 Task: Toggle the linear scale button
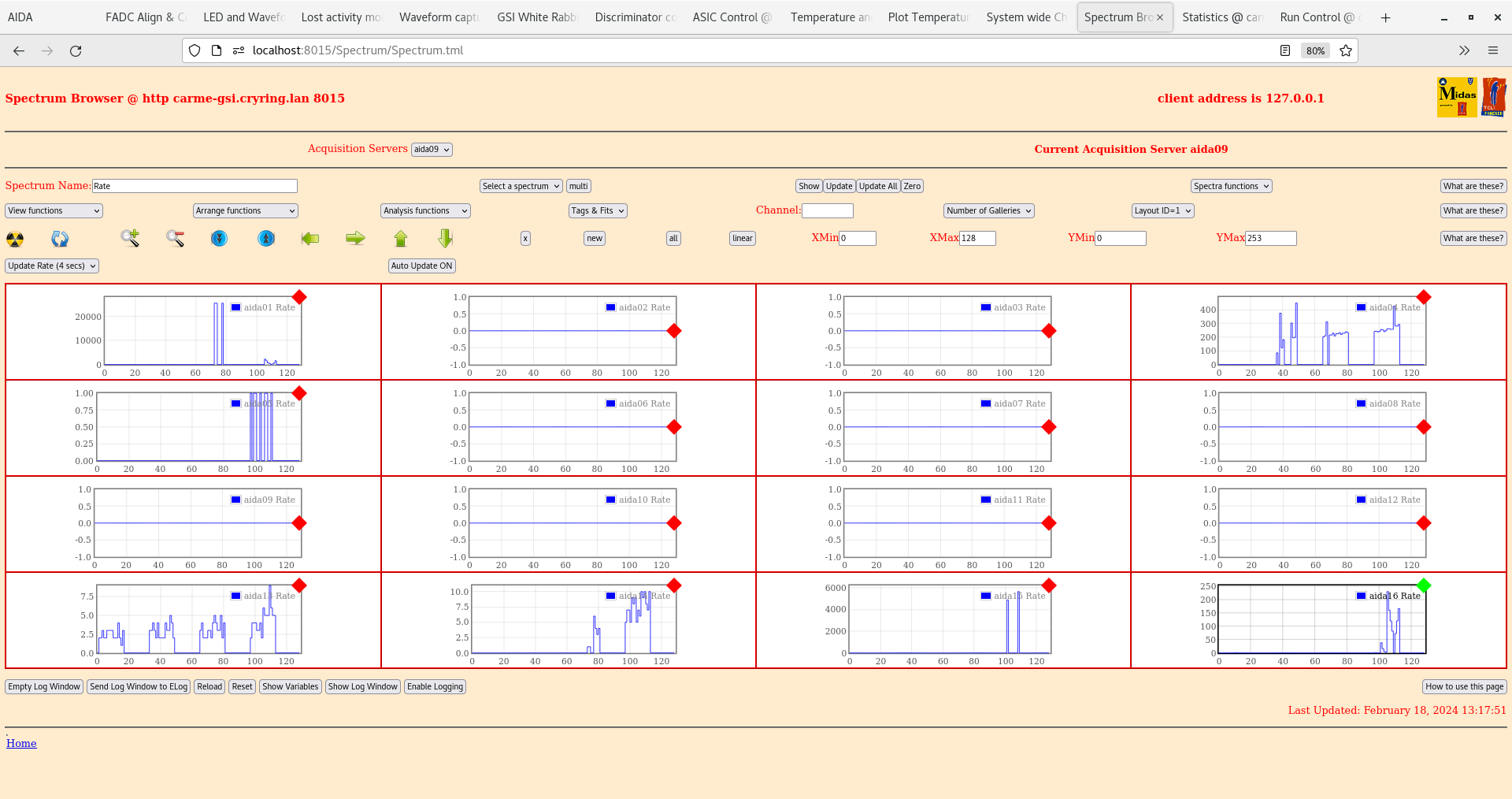(742, 239)
